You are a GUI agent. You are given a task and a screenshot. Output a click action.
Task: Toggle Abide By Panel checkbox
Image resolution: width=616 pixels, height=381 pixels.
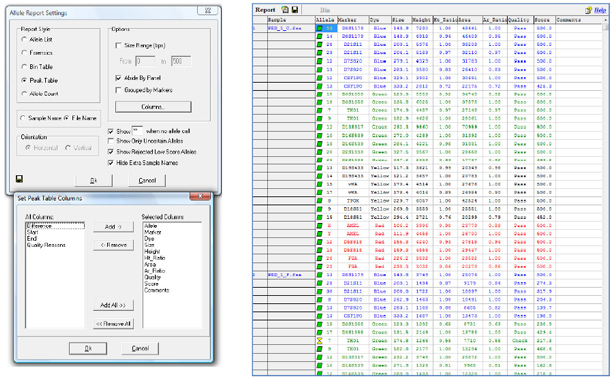tap(118, 78)
